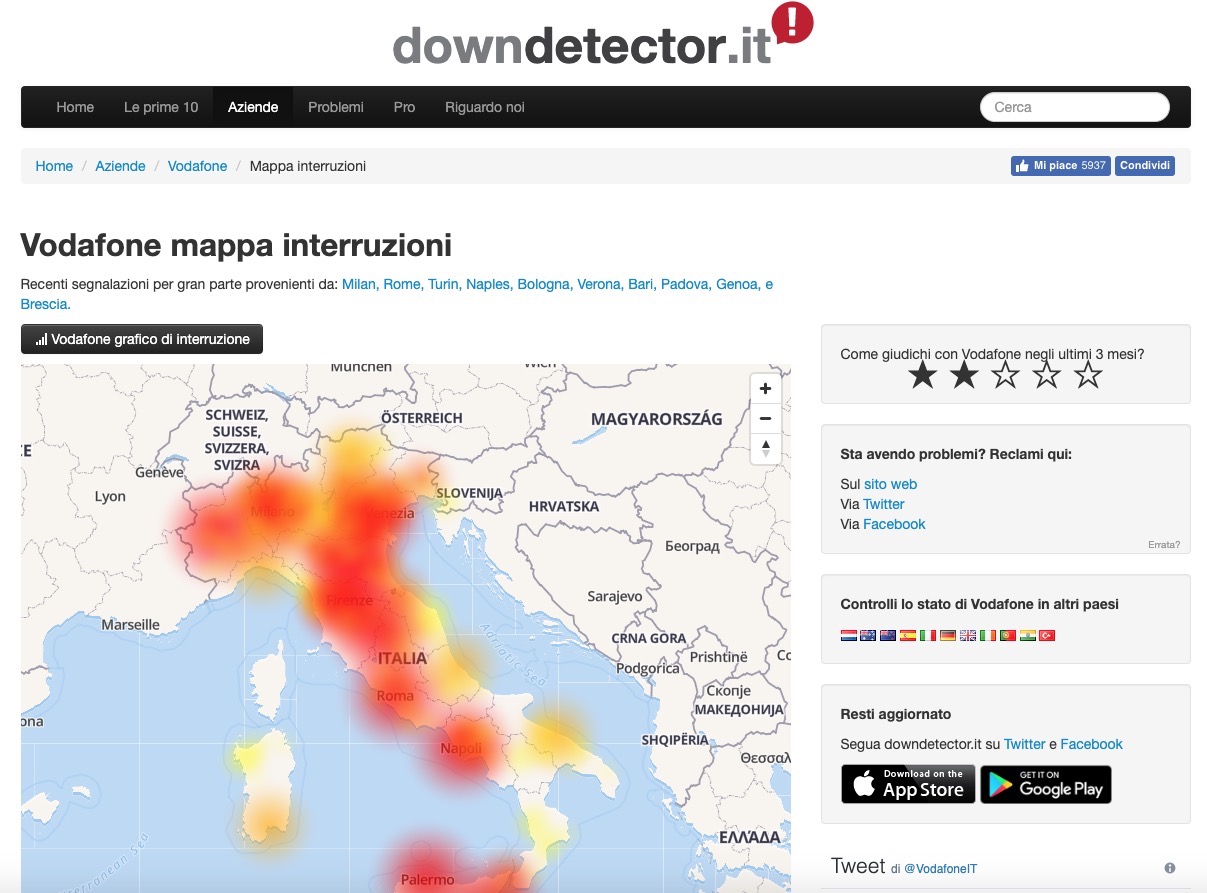Open the Google Play badge
1207x893 pixels.
[1045, 785]
